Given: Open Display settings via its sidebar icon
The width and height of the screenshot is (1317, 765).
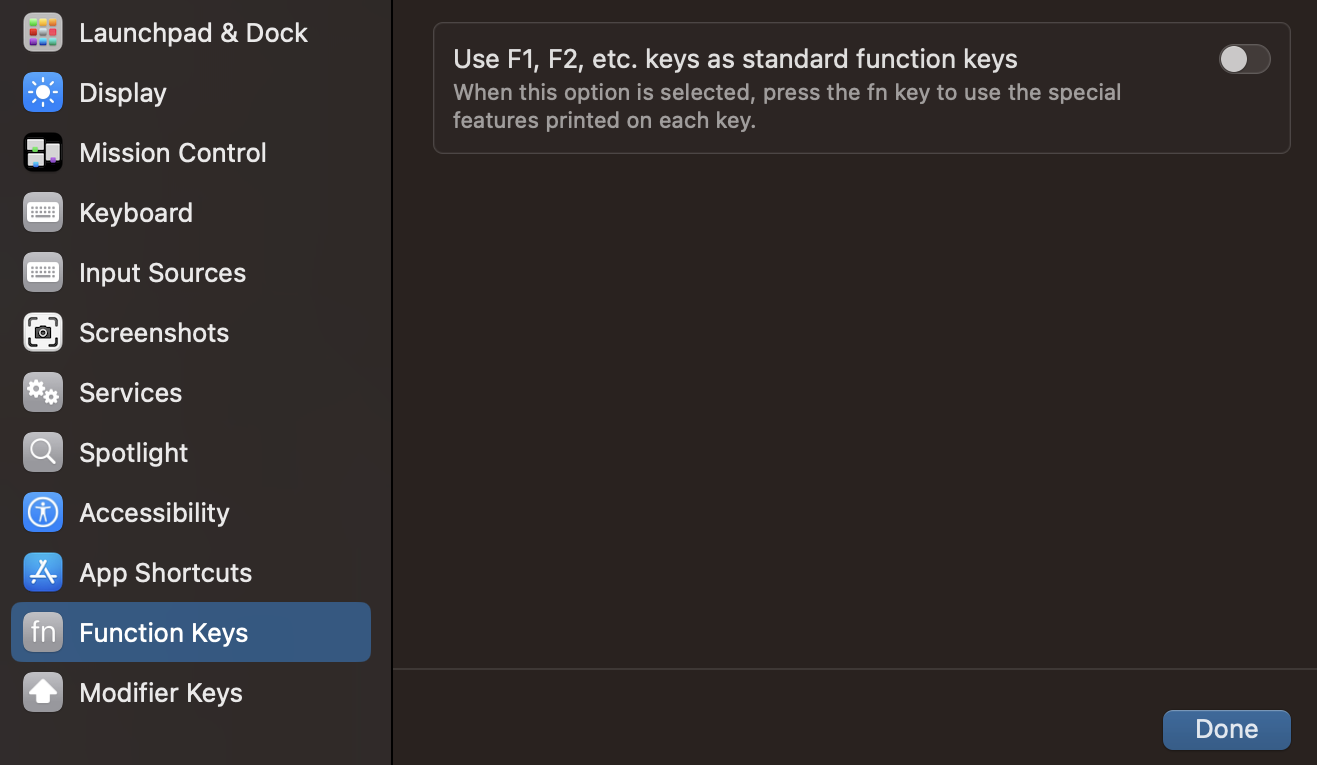Looking at the screenshot, I should click(x=42, y=92).
